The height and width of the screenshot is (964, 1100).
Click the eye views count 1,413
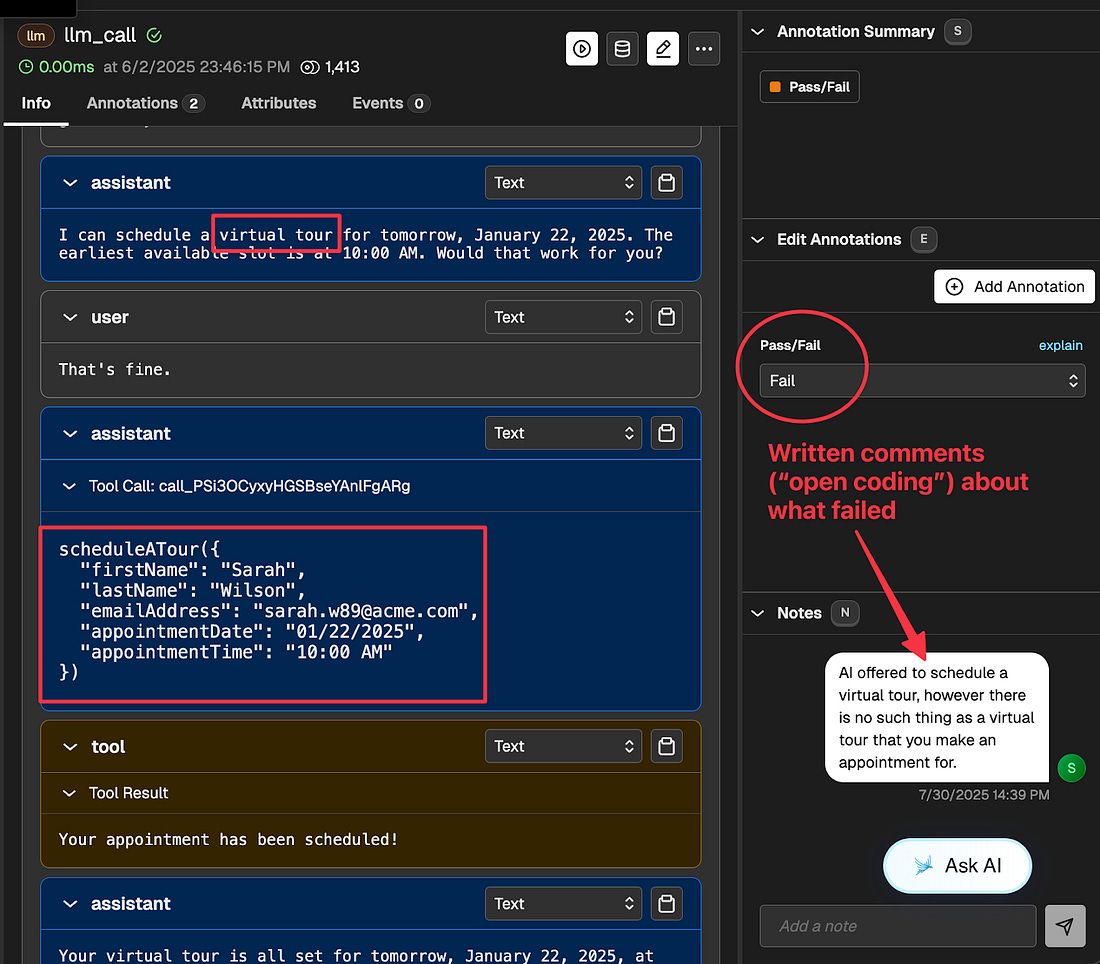click(330, 67)
